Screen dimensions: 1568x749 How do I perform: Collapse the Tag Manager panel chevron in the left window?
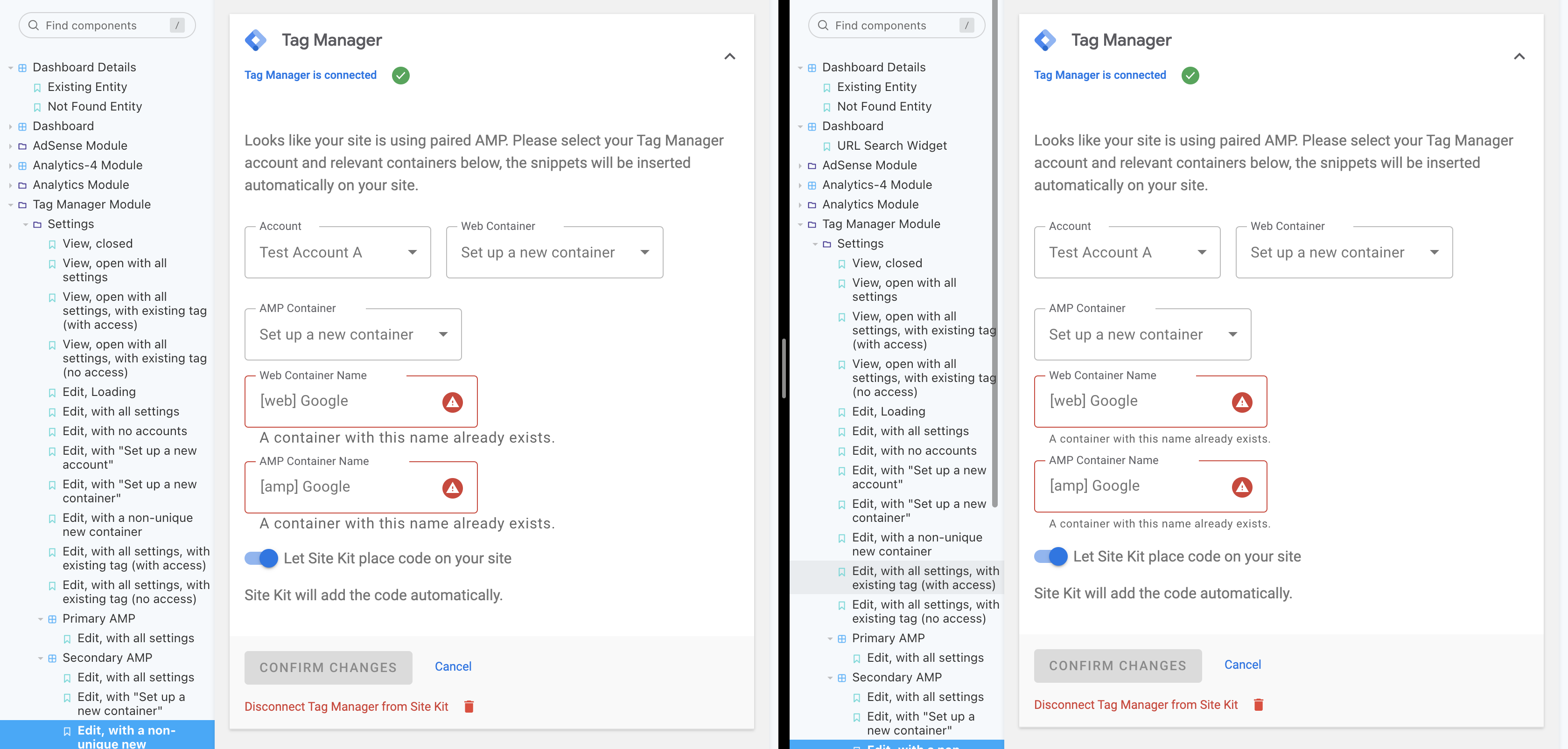[x=730, y=56]
